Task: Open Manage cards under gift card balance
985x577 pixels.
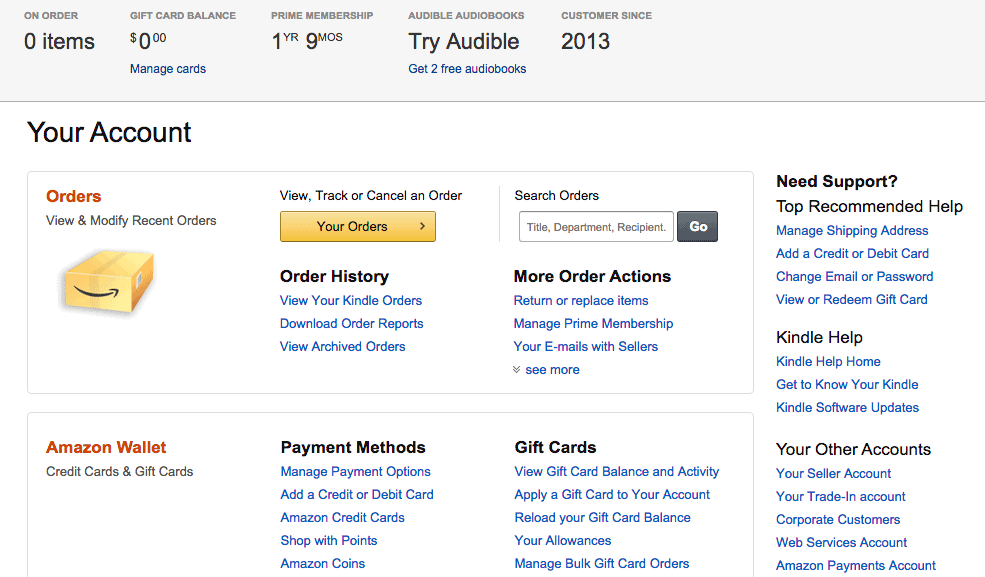Action: click(x=168, y=69)
